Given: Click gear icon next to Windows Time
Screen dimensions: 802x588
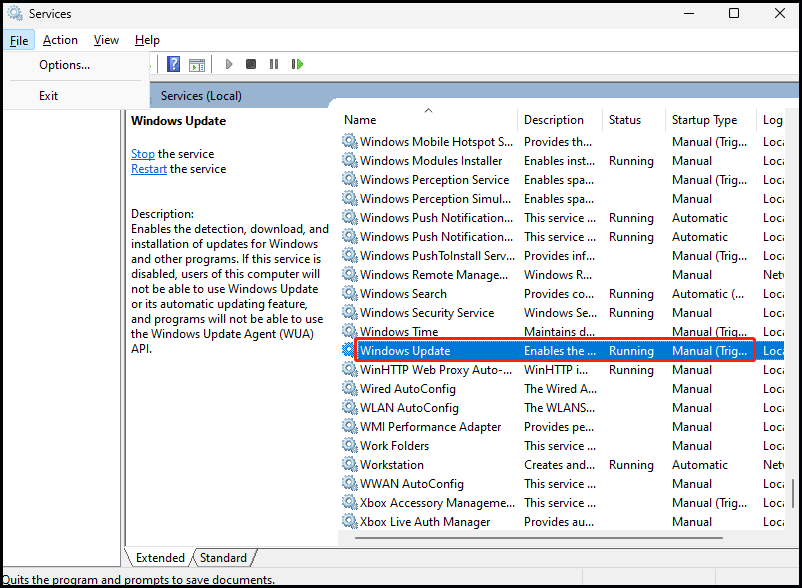Looking at the screenshot, I should (350, 331).
